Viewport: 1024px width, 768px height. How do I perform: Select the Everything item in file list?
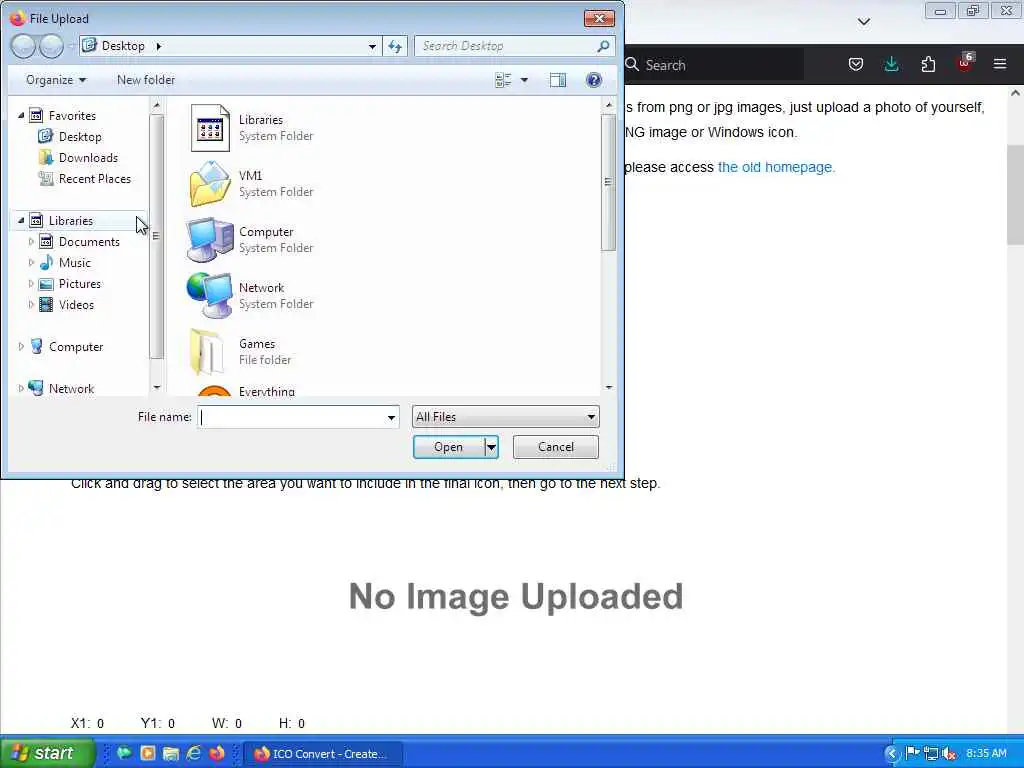point(266,391)
